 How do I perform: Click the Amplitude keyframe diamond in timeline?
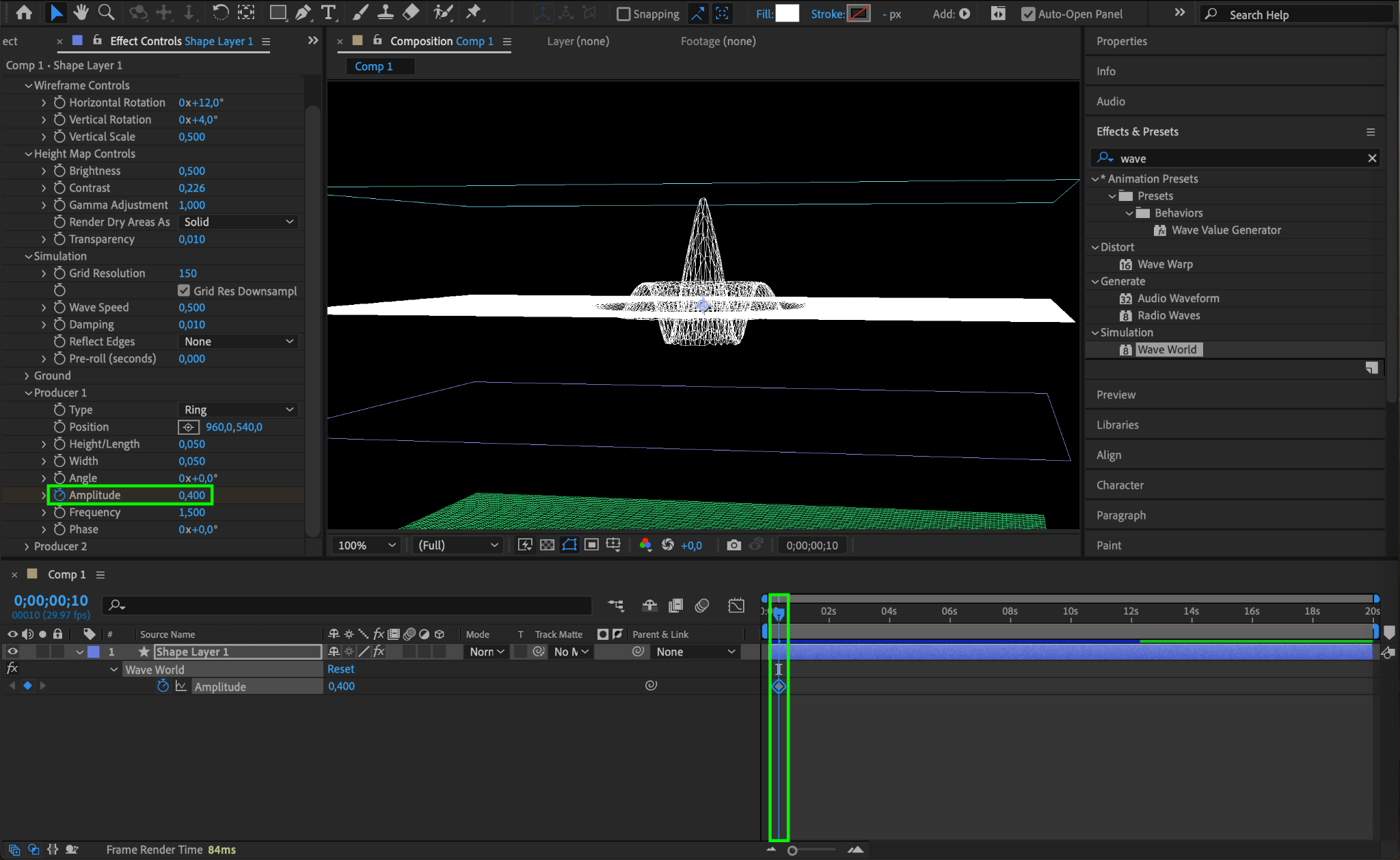click(x=779, y=686)
